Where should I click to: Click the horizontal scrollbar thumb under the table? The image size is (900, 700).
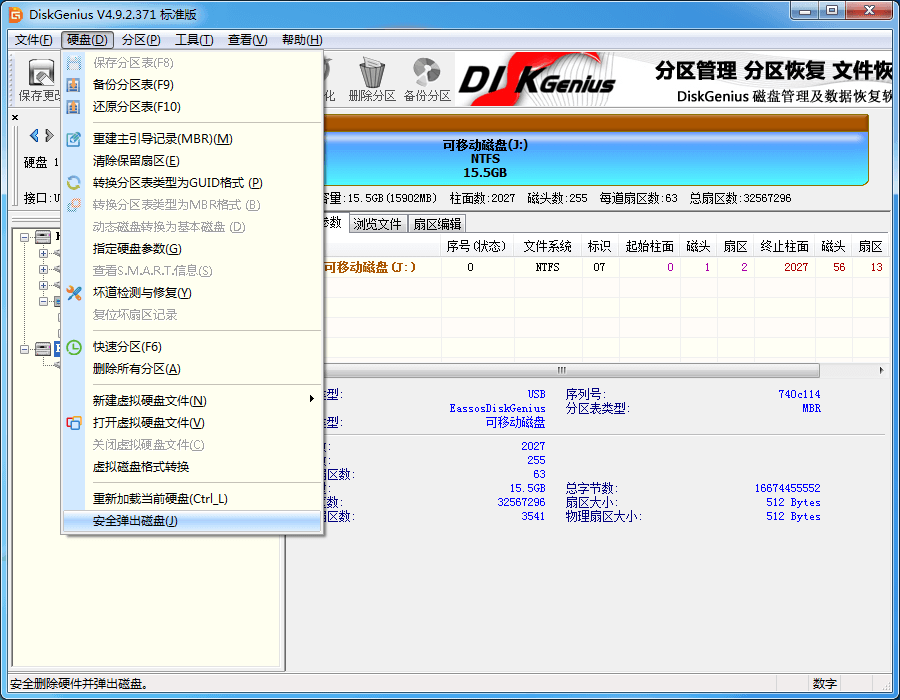[x=572, y=371]
